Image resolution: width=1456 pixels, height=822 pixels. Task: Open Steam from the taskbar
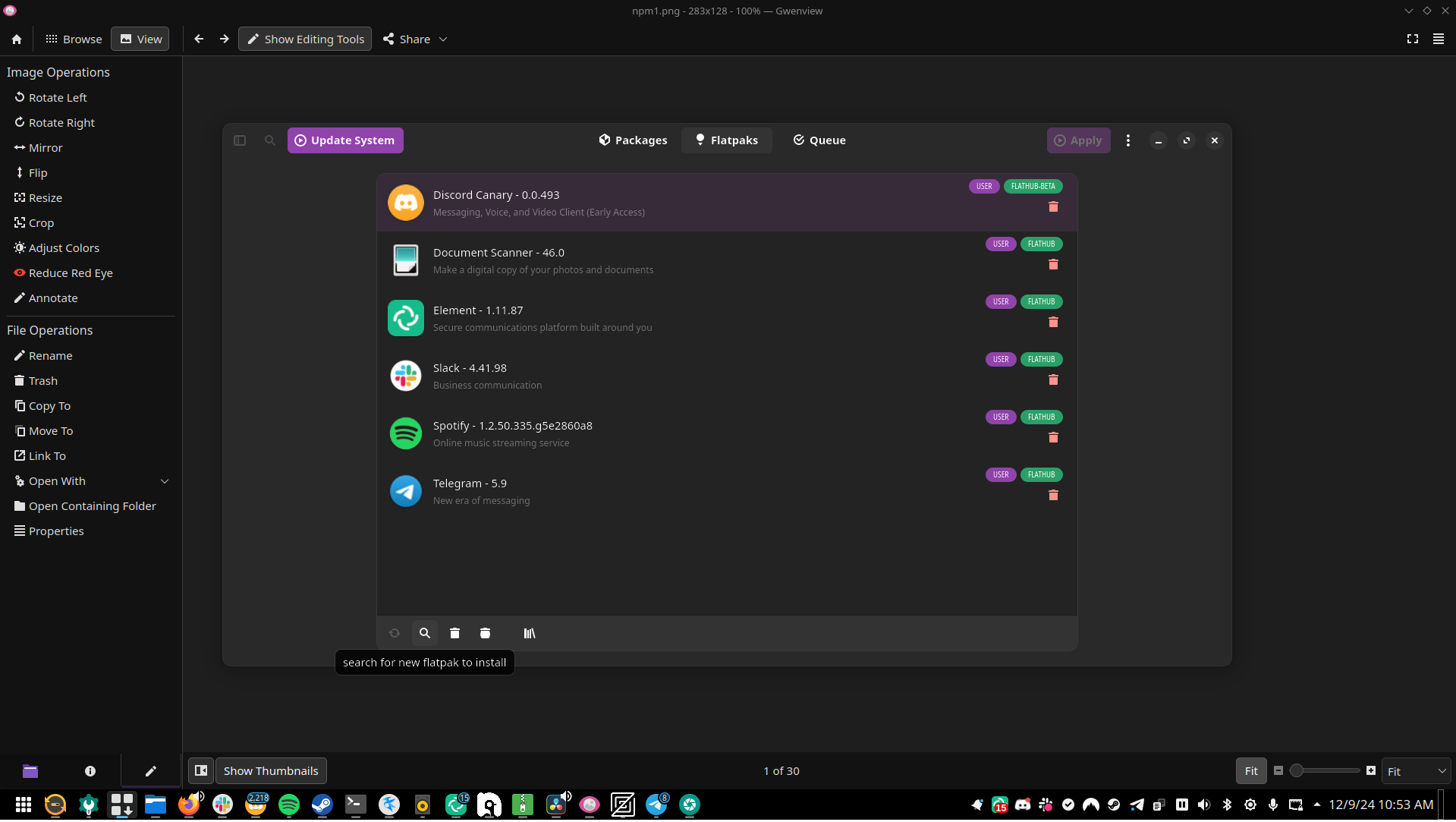[x=322, y=805]
